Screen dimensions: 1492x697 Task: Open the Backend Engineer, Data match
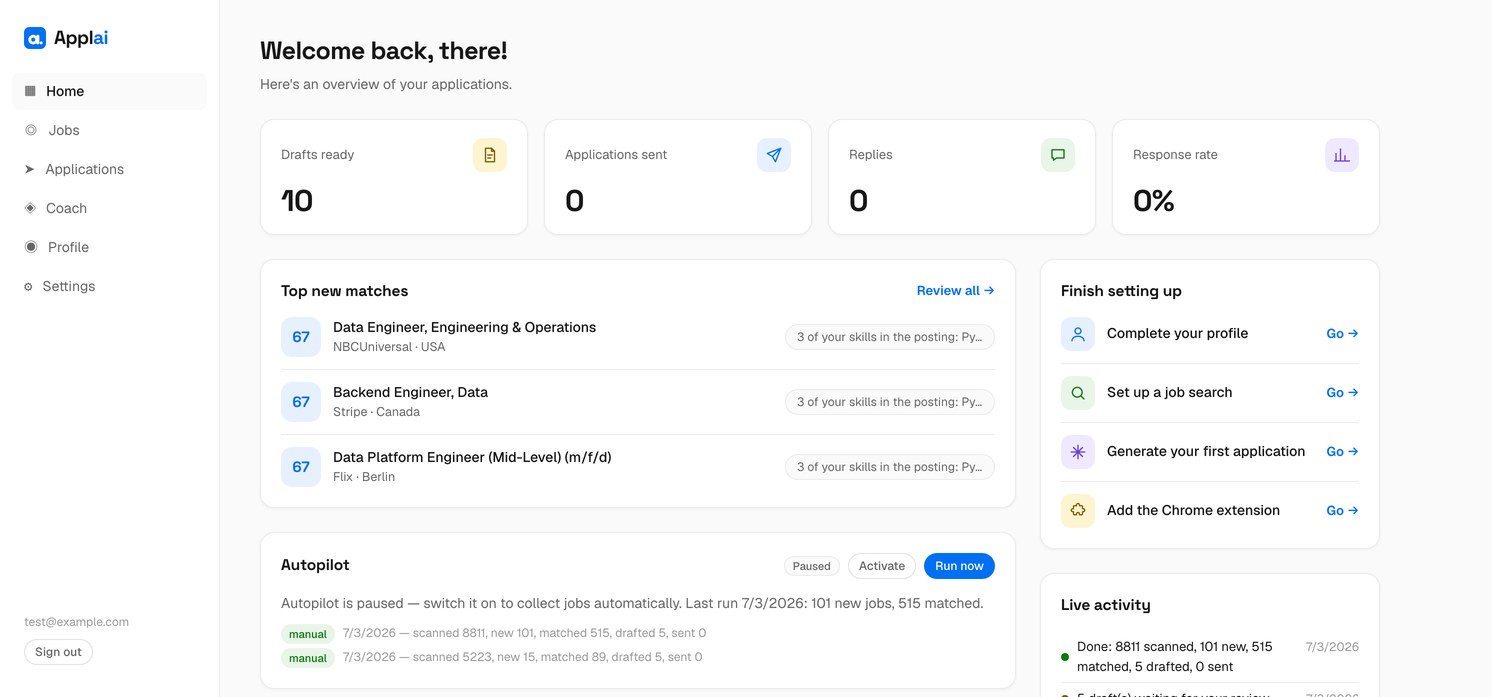click(x=410, y=392)
